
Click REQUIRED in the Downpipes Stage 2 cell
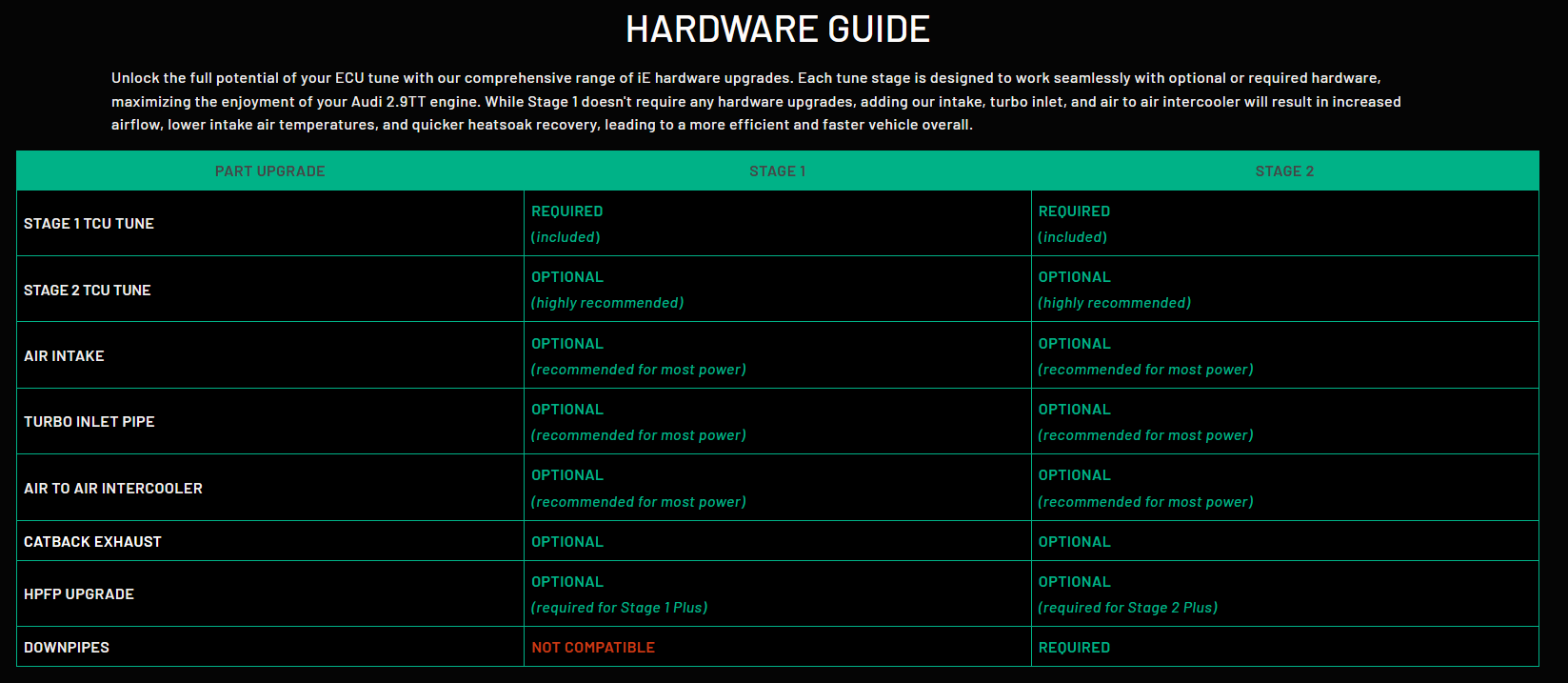(x=1074, y=648)
